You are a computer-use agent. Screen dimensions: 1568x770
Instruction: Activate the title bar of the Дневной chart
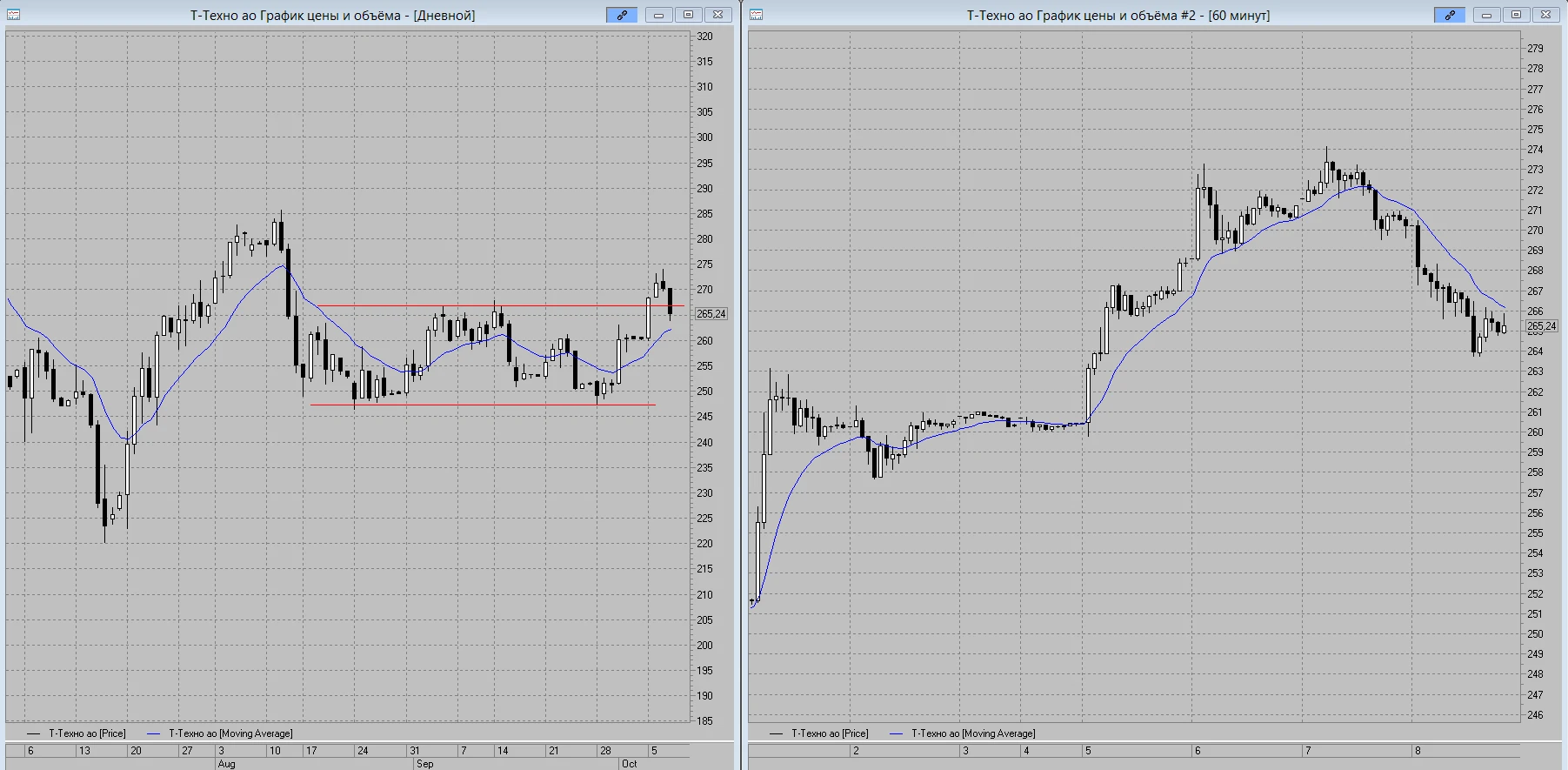[332, 15]
